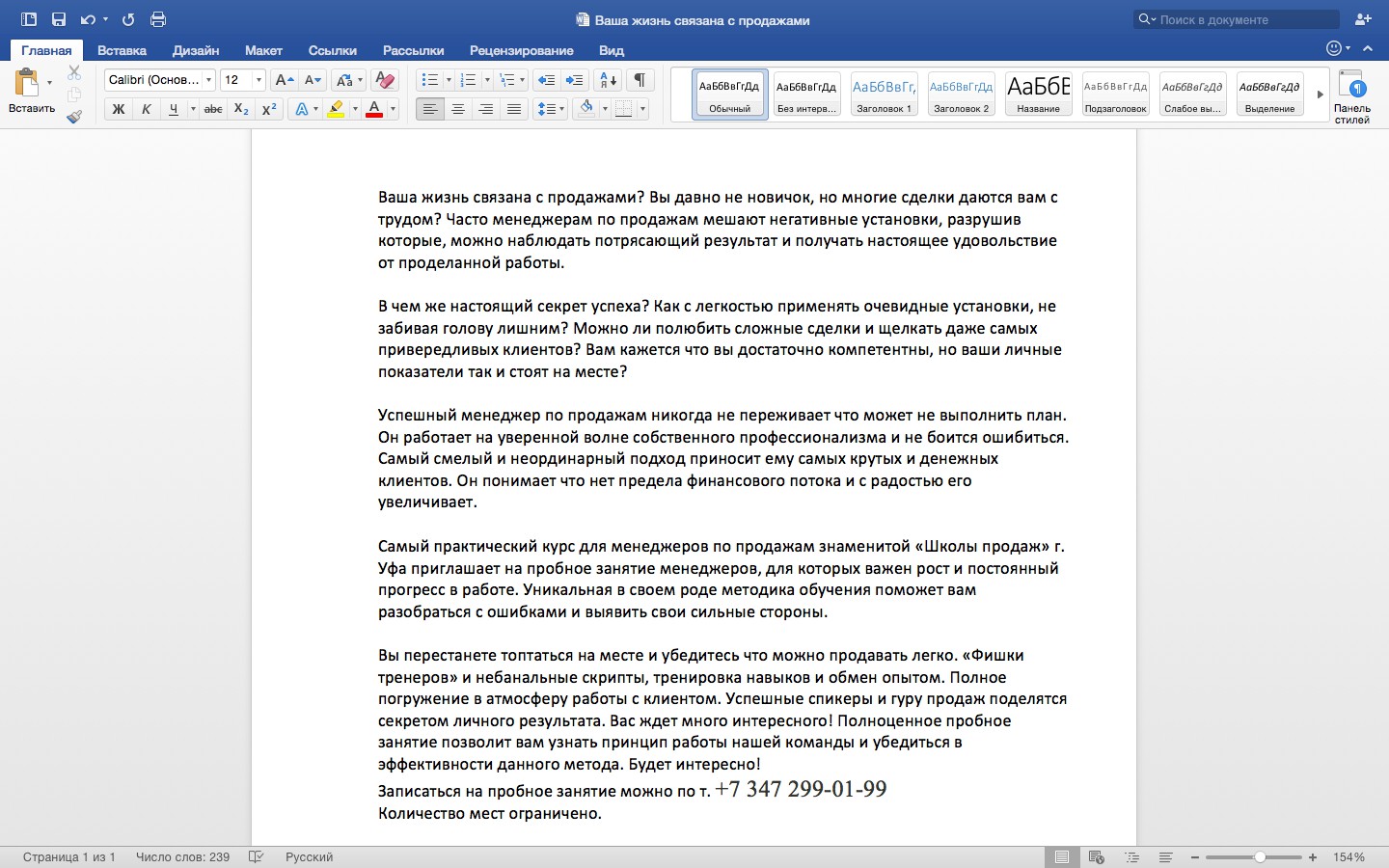The height and width of the screenshot is (868, 1389).
Task: Expand the underline style dropdown arrow
Action: pos(193,109)
